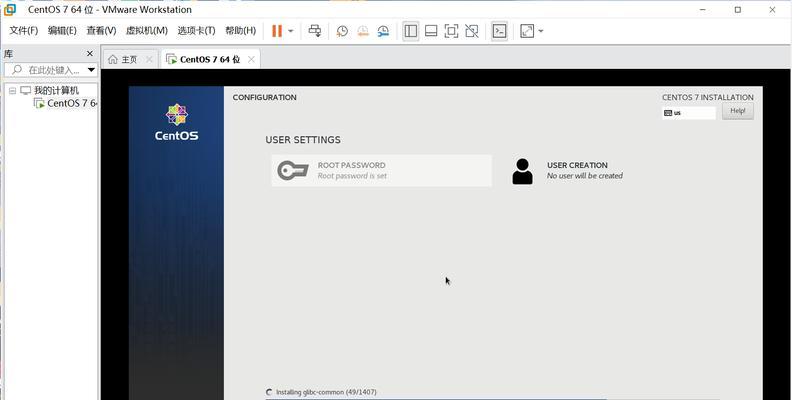The image size is (792, 400).
Task: Click the home icon on the 主页 tab
Action: click(x=113, y=60)
